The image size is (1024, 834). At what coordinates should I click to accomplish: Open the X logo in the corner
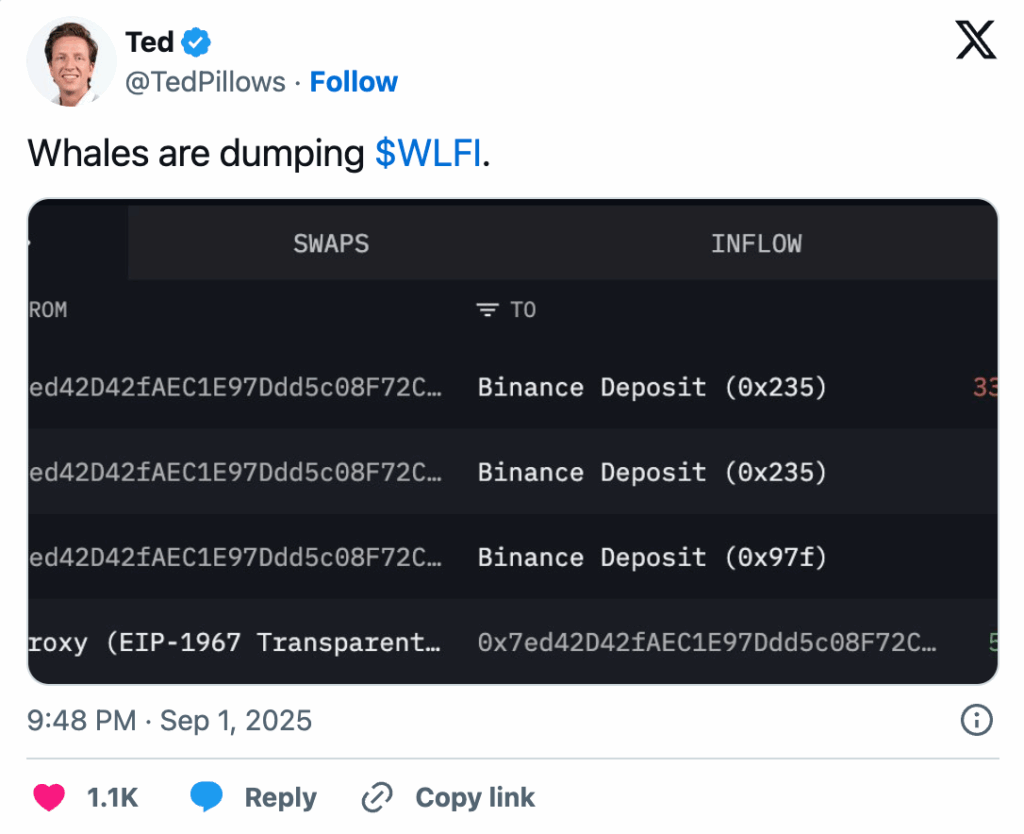tap(975, 41)
